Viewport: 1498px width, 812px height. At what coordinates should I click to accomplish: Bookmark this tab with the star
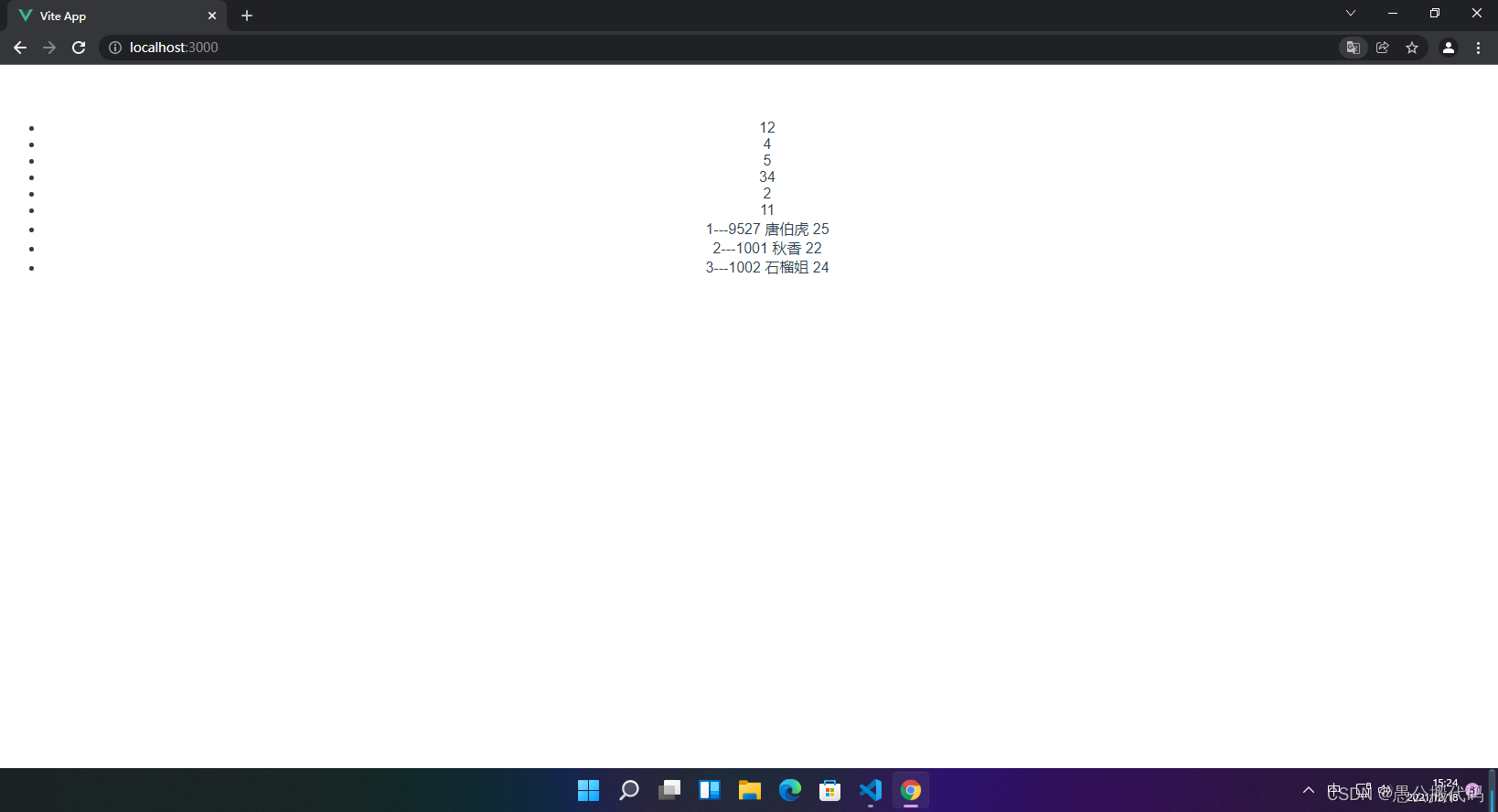click(x=1412, y=48)
